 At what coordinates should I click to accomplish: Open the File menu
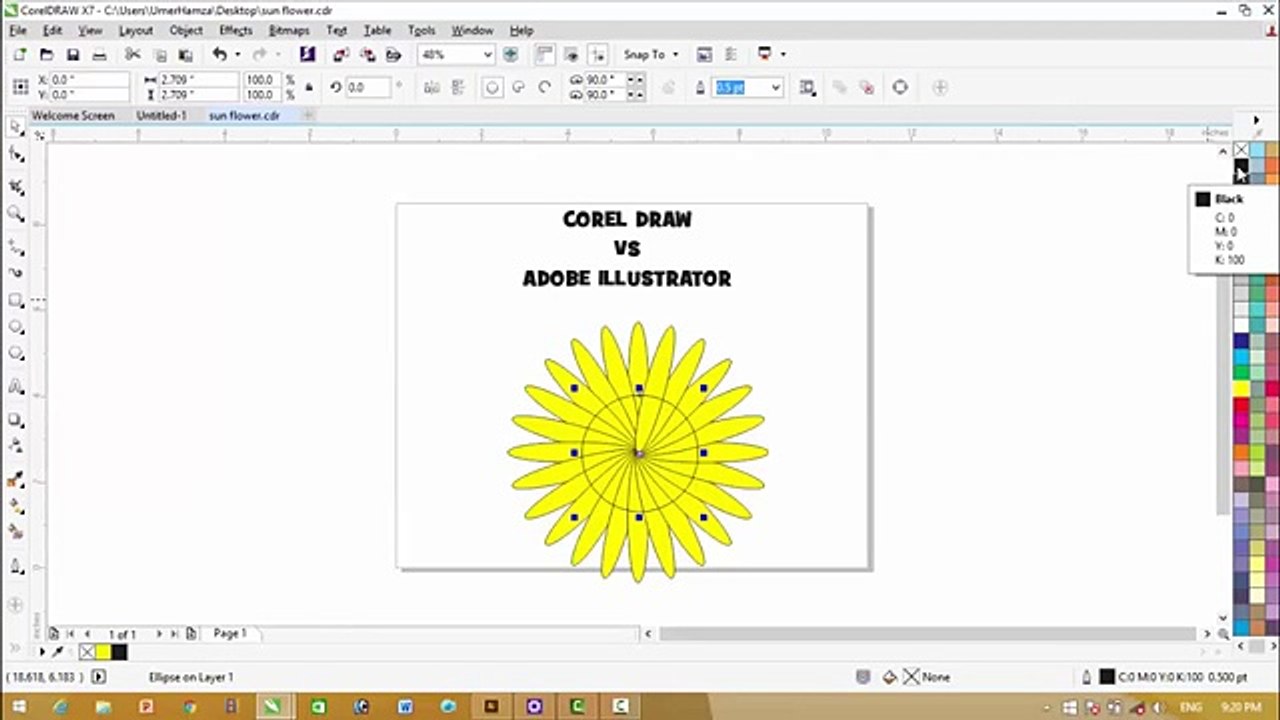[18, 31]
